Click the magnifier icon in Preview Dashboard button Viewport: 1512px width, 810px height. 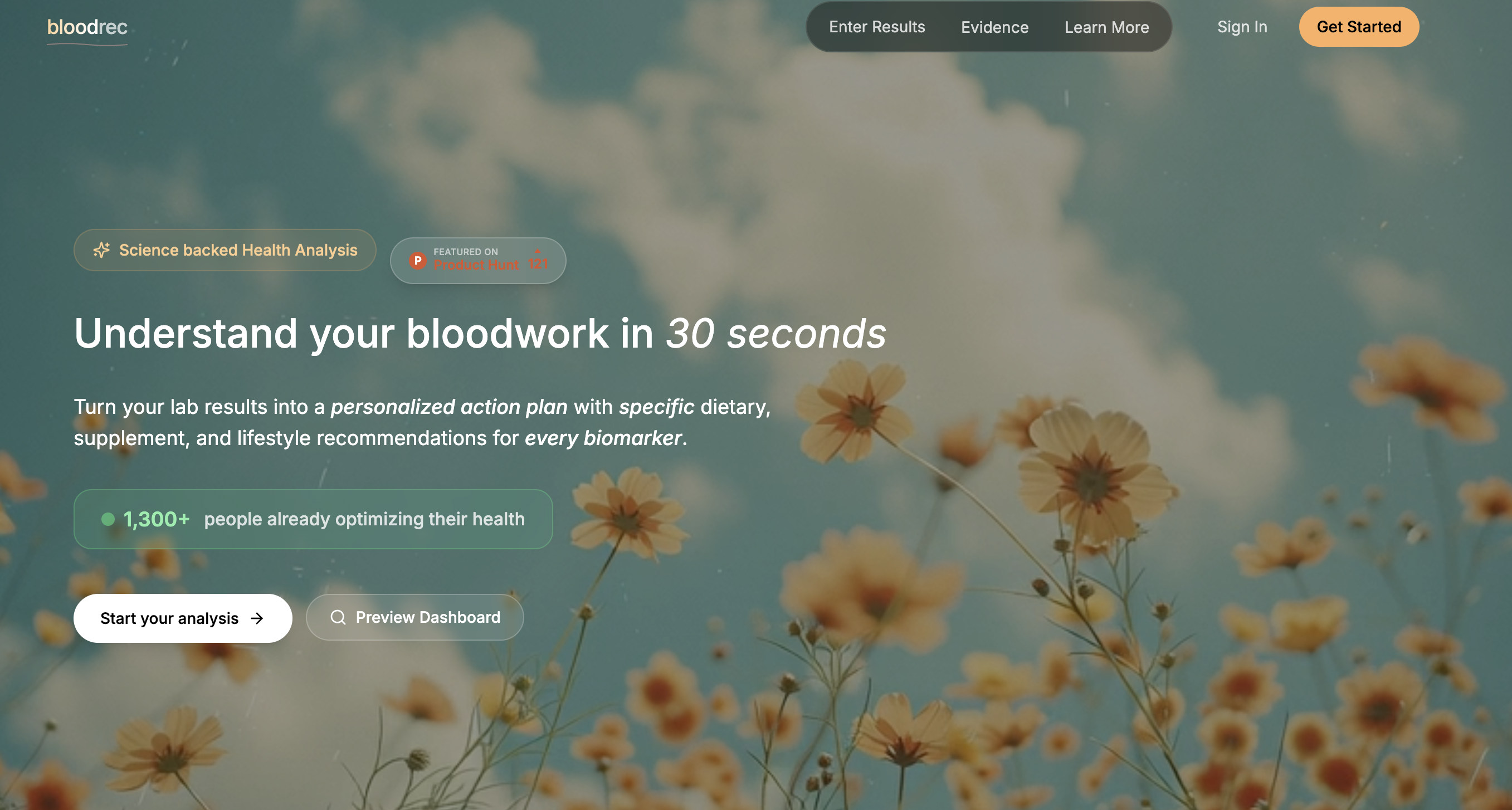(x=338, y=617)
